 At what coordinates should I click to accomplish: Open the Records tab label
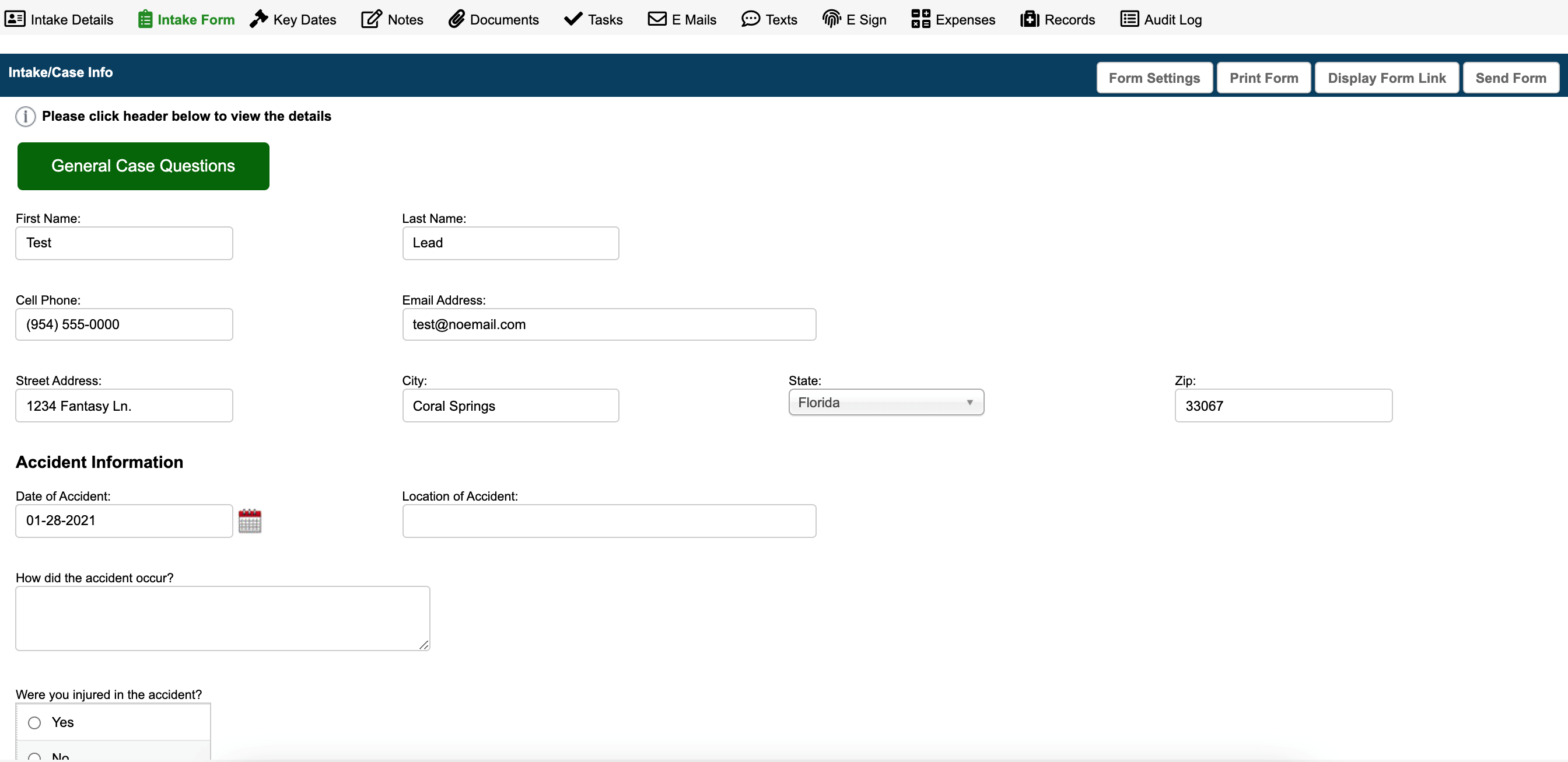pos(1069,19)
